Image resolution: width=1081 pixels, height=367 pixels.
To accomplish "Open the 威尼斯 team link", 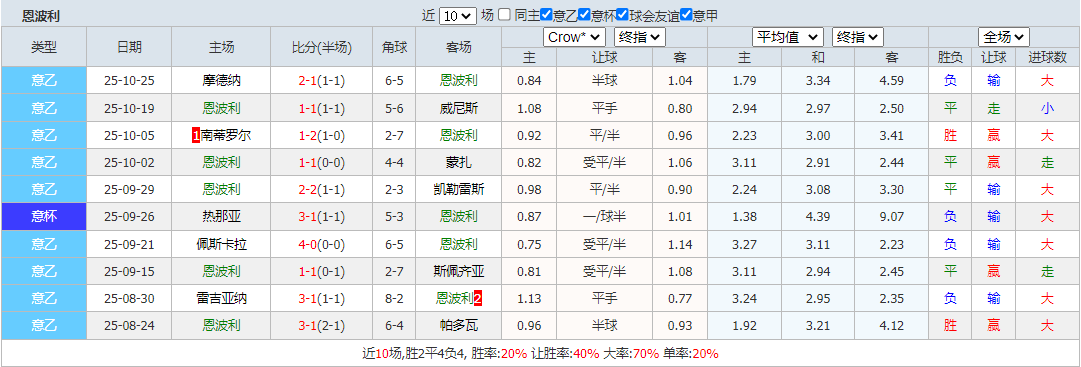I will [458, 108].
